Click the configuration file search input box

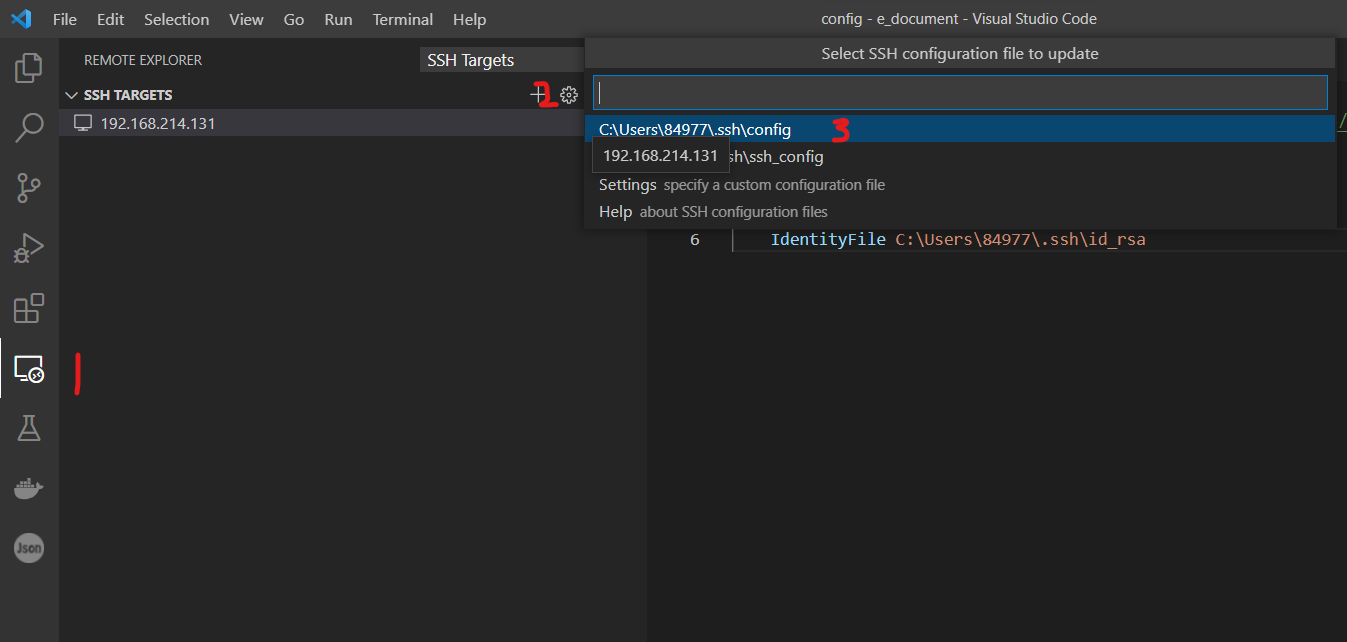tap(960, 93)
